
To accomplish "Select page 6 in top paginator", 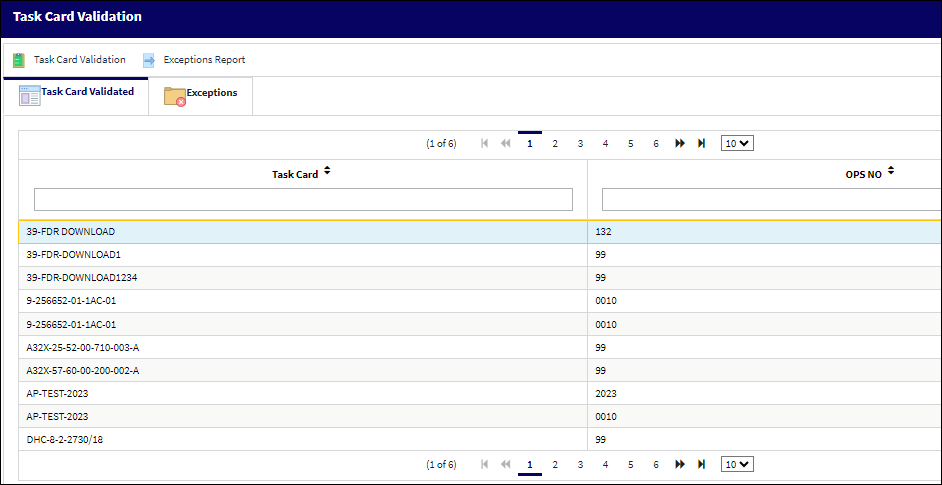I will point(656,144).
